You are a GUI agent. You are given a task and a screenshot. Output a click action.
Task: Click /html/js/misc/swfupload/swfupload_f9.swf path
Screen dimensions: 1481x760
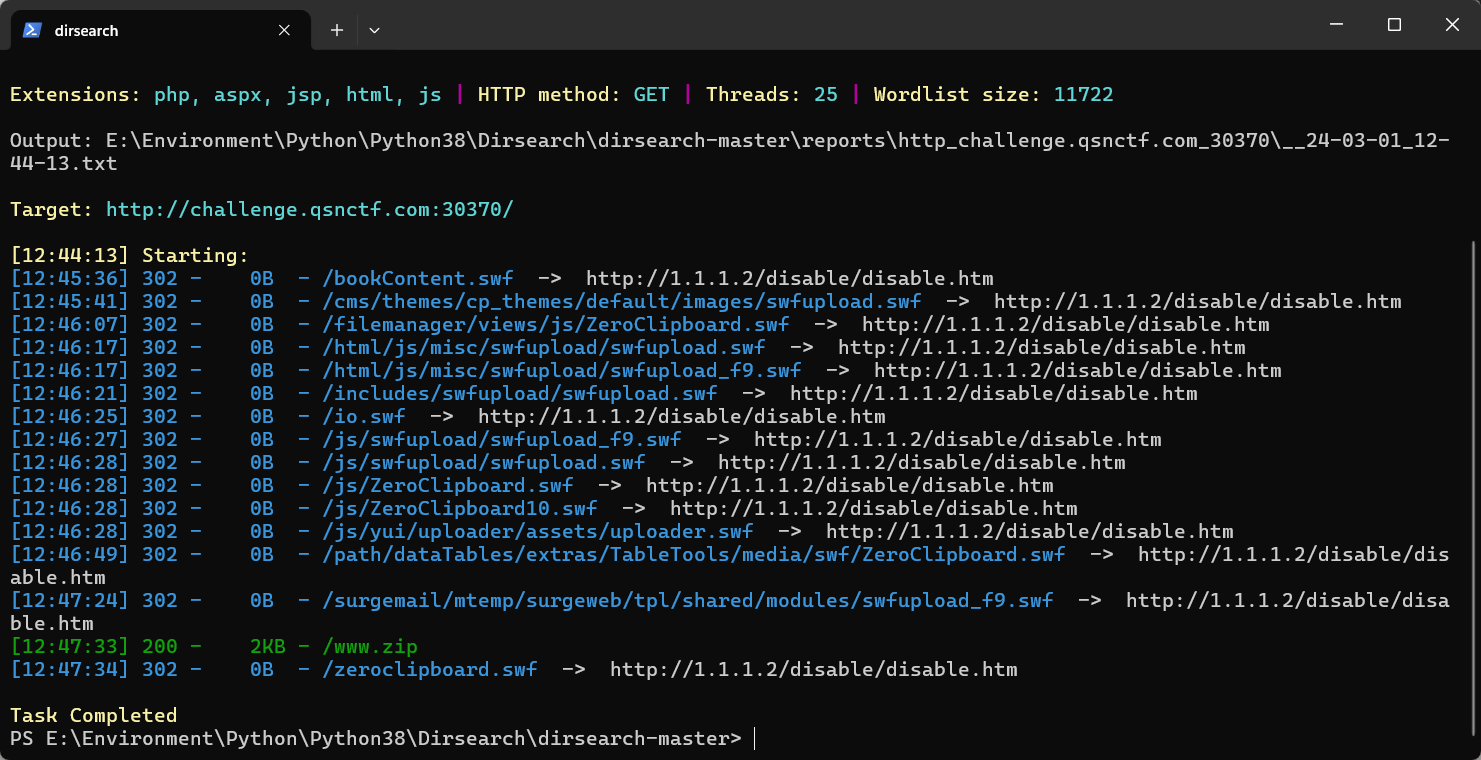point(562,370)
